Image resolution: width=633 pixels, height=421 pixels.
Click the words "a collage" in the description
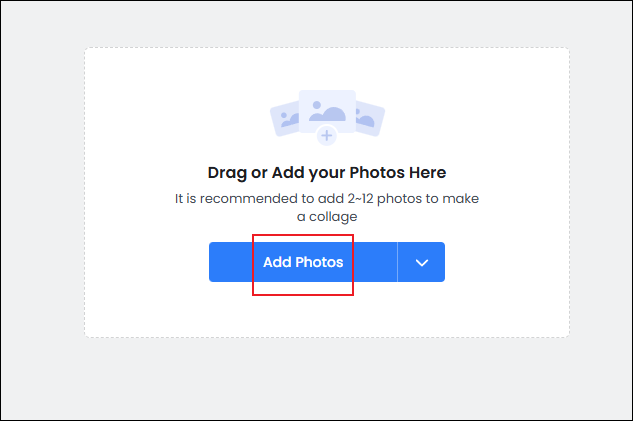tap(326, 216)
